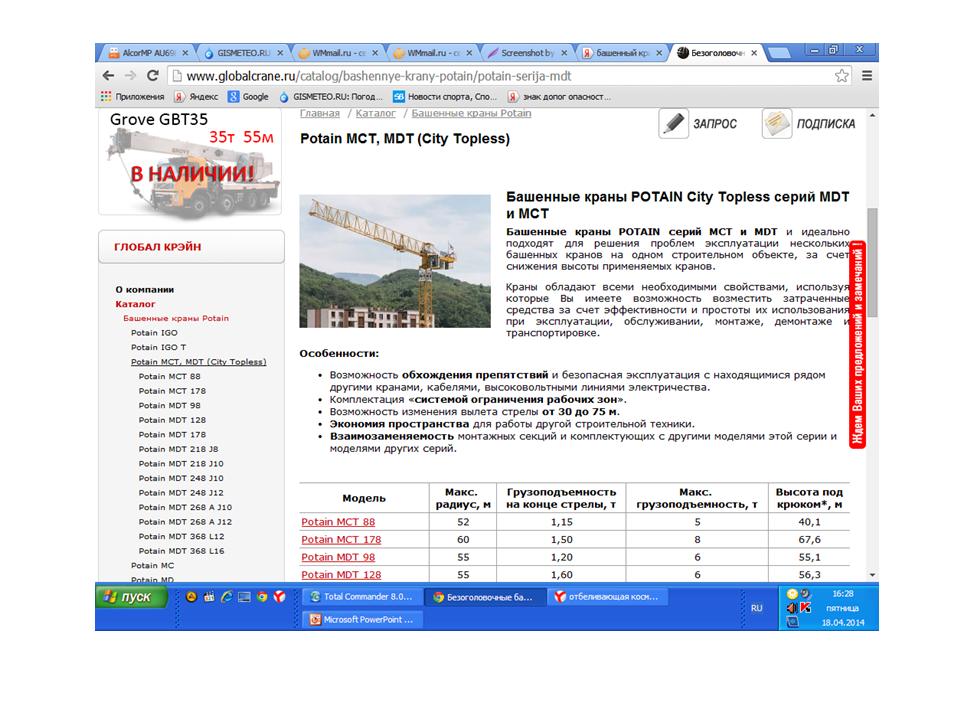Open the Каталог breadcrumb link
Image resolution: width=960 pixels, height=720 pixels.
point(375,113)
